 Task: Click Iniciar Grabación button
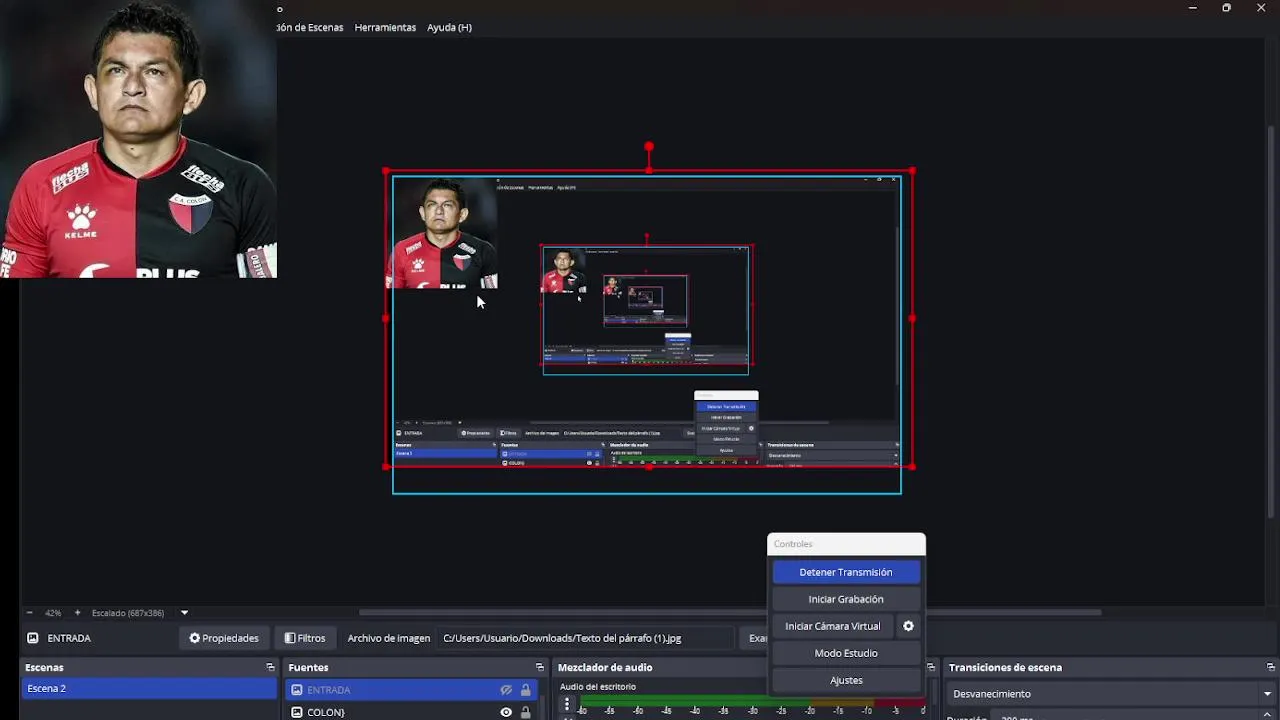pyautogui.click(x=846, y=599)
